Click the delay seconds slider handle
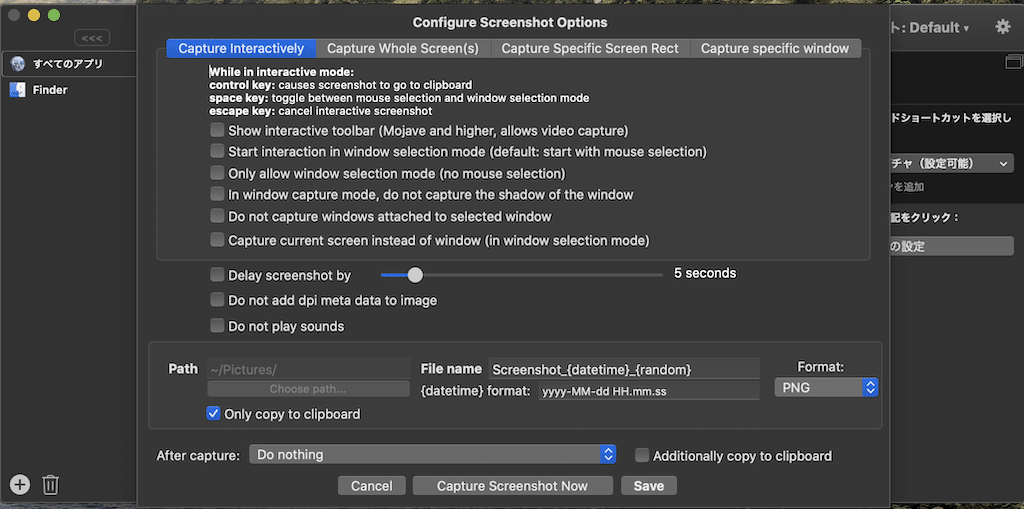1024x509 pixels. [415, 274]
